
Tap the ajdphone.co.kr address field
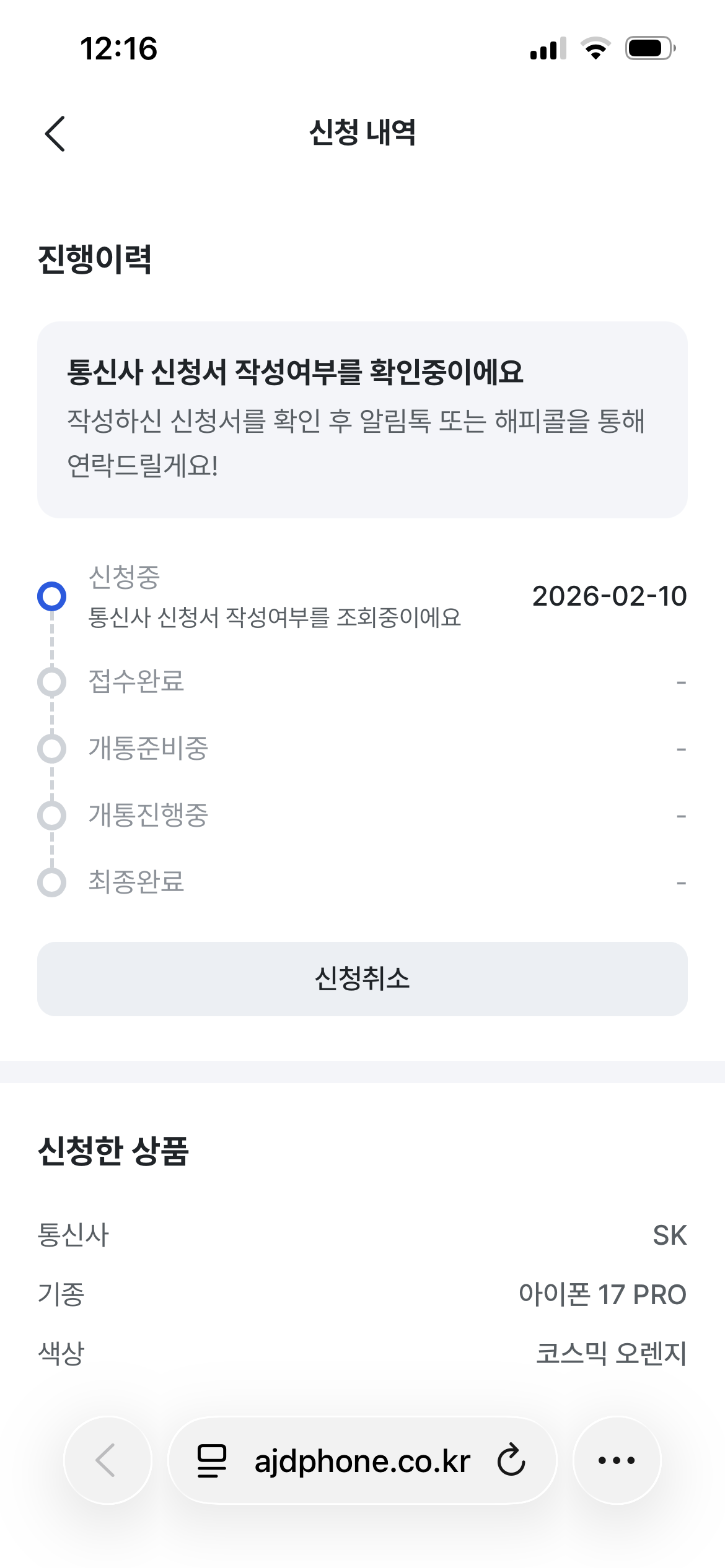pyautogui.click(x=362, y=1460)
